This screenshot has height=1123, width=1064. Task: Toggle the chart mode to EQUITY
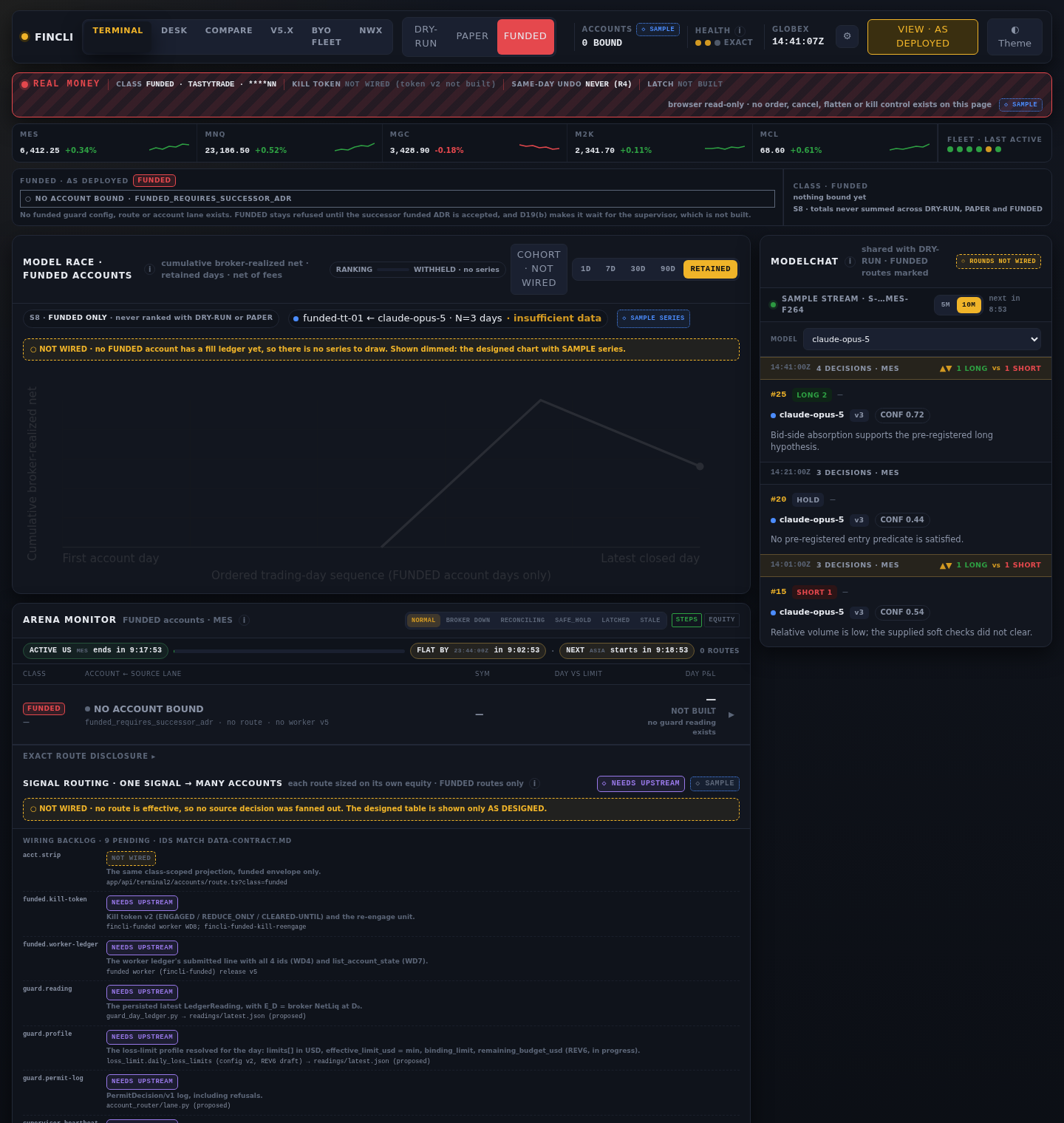[x=722, y=620]
